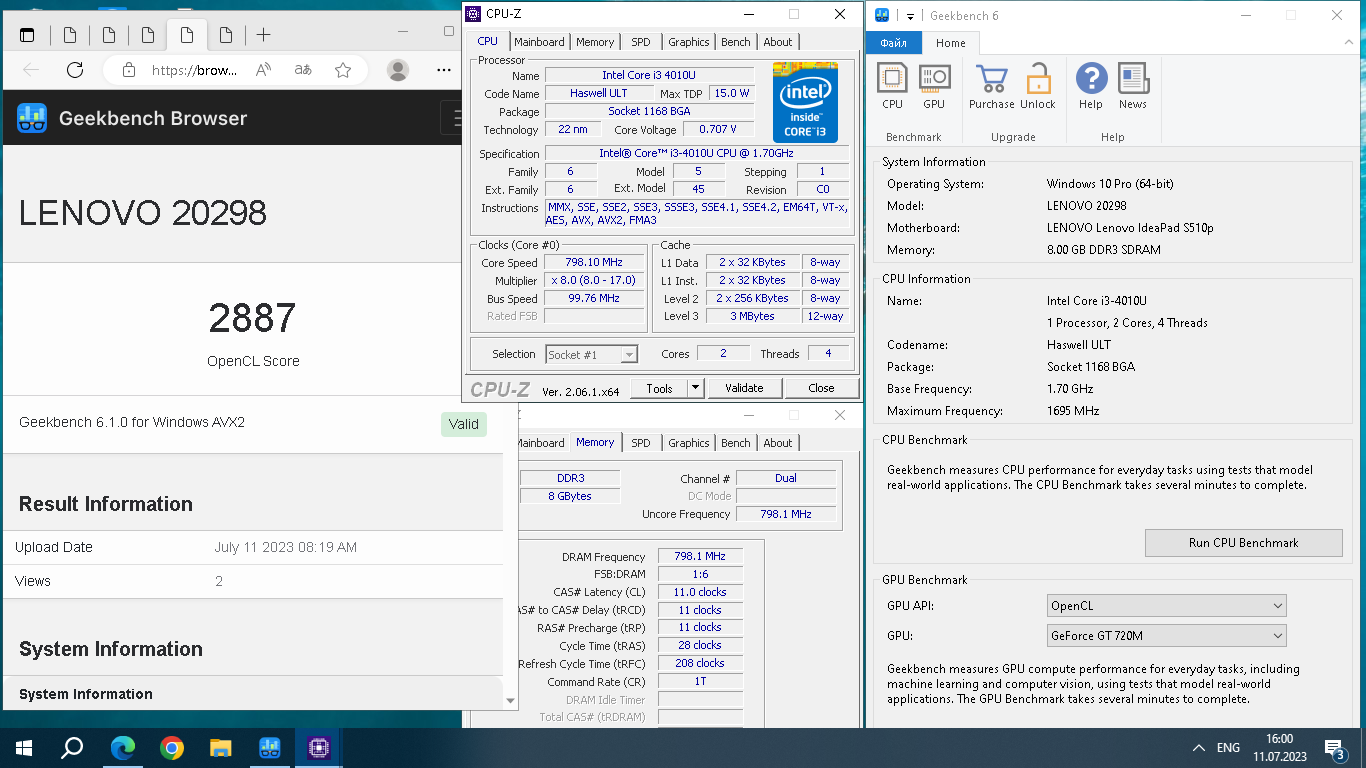Screen dimensions: 1366x768
Task: Click the DRAM Frequency 798.1 MHz value
Action: [700, 556]
